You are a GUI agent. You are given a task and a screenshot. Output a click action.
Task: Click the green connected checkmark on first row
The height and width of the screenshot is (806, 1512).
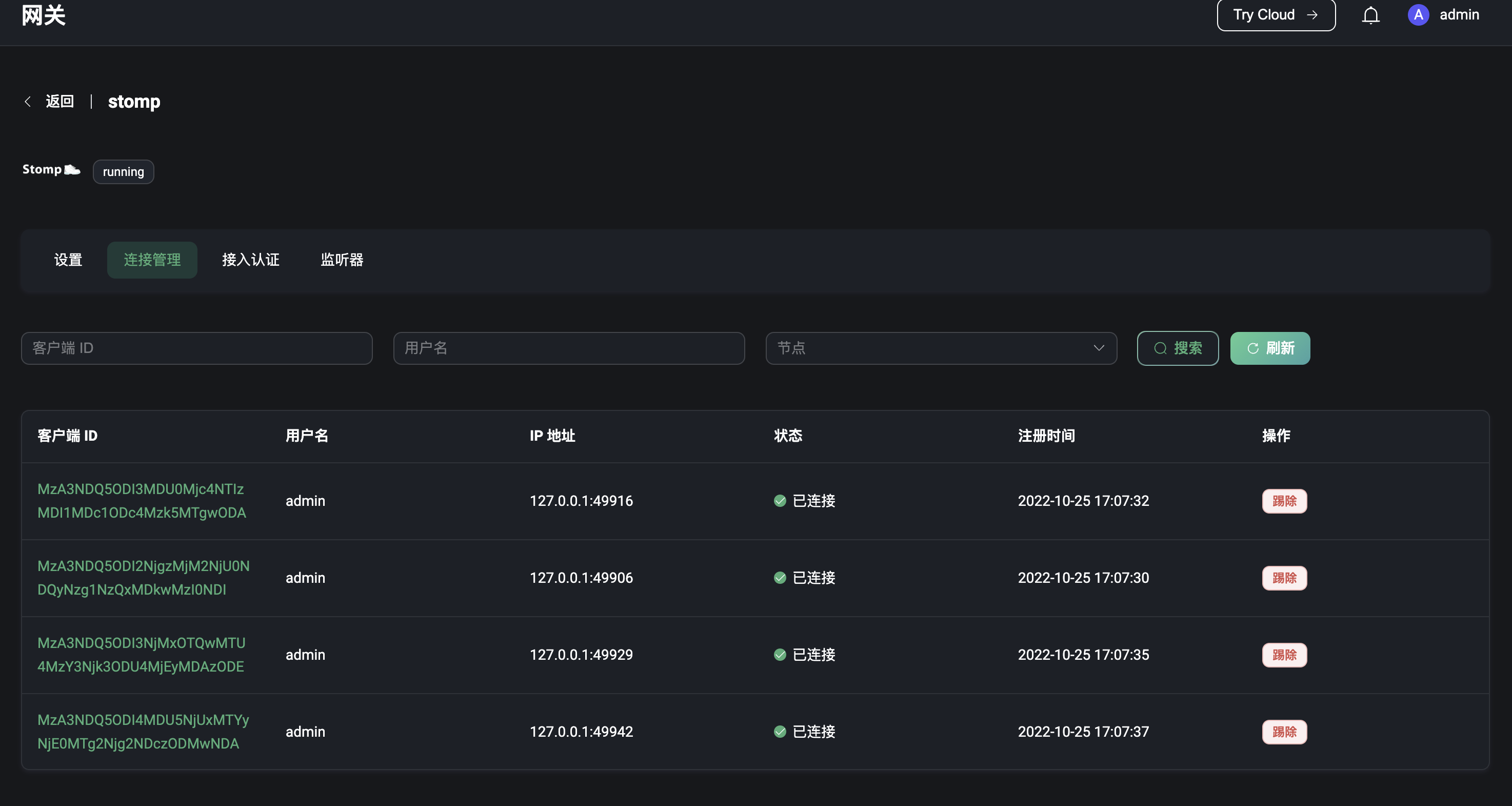(779, 501)
